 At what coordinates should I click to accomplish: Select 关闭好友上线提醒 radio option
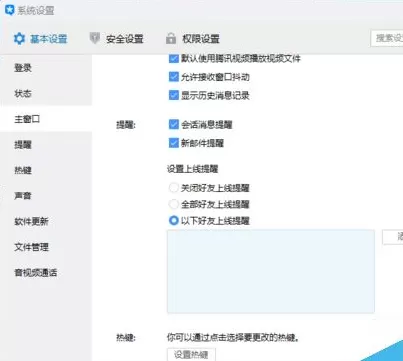(174, 188)
